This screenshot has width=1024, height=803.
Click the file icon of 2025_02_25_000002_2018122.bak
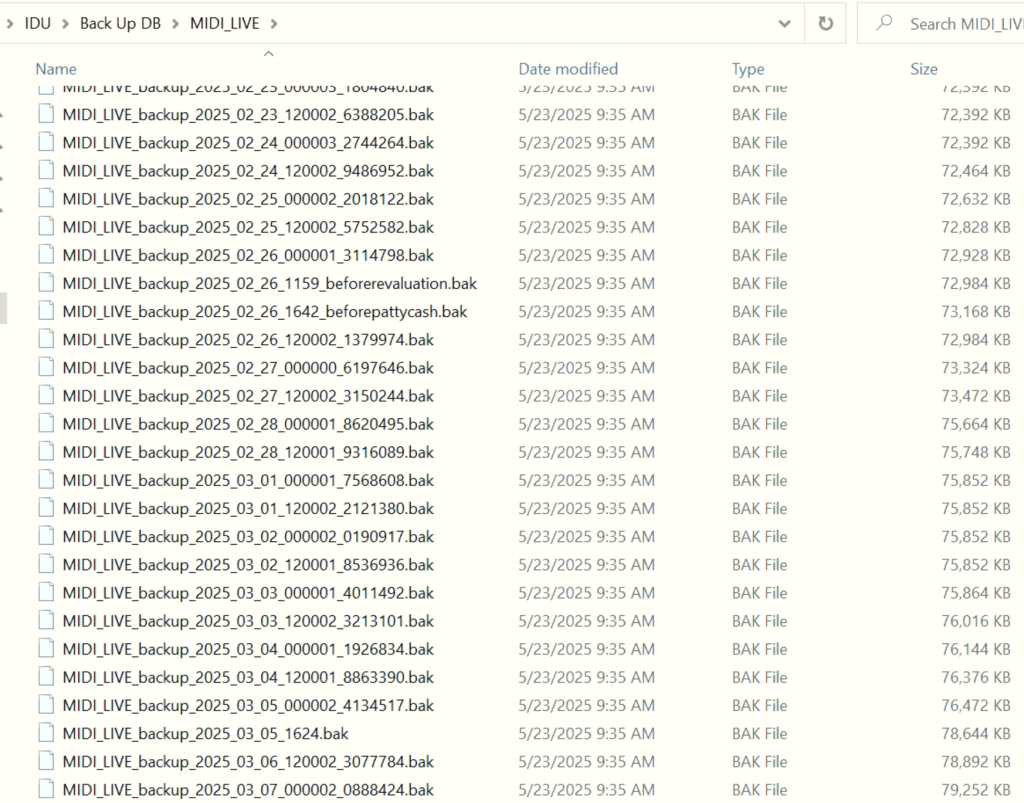[x=46, y=198]
